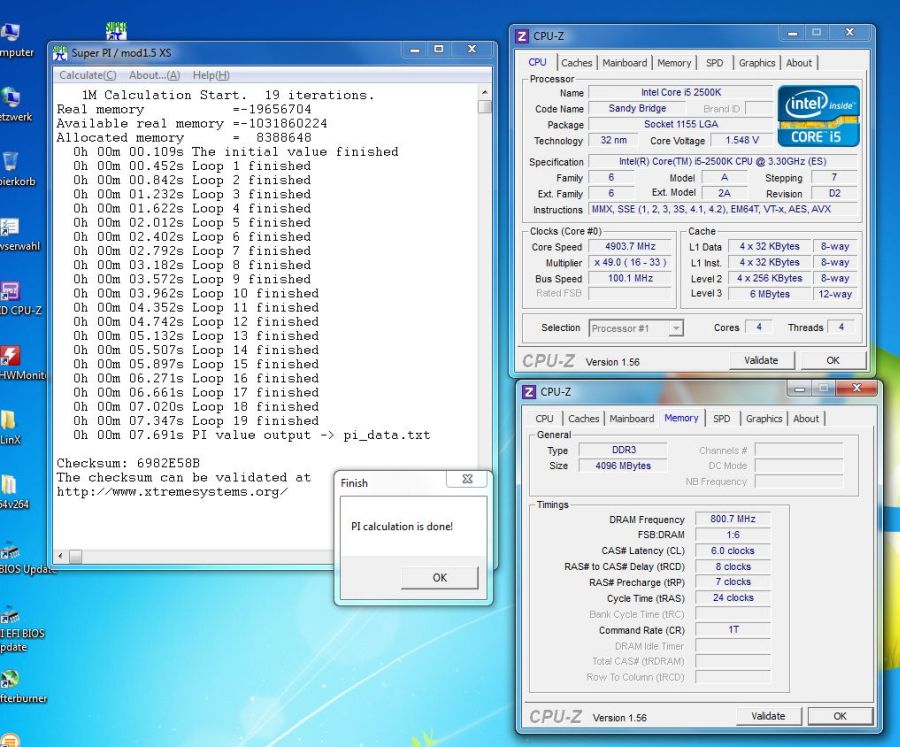900x747 pixels.
Task: Open the Netzwerk desktop icon
Action: point(10,98)
